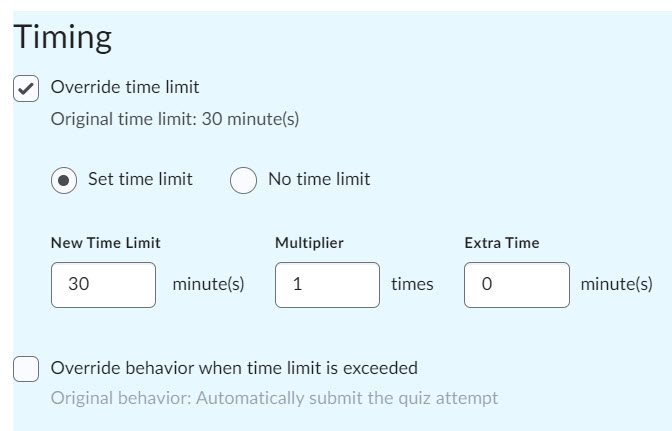Viewport: 672px width, 431px height.
Task: Click the greyed "Original behavior" description text
Action: click(274, 398)
